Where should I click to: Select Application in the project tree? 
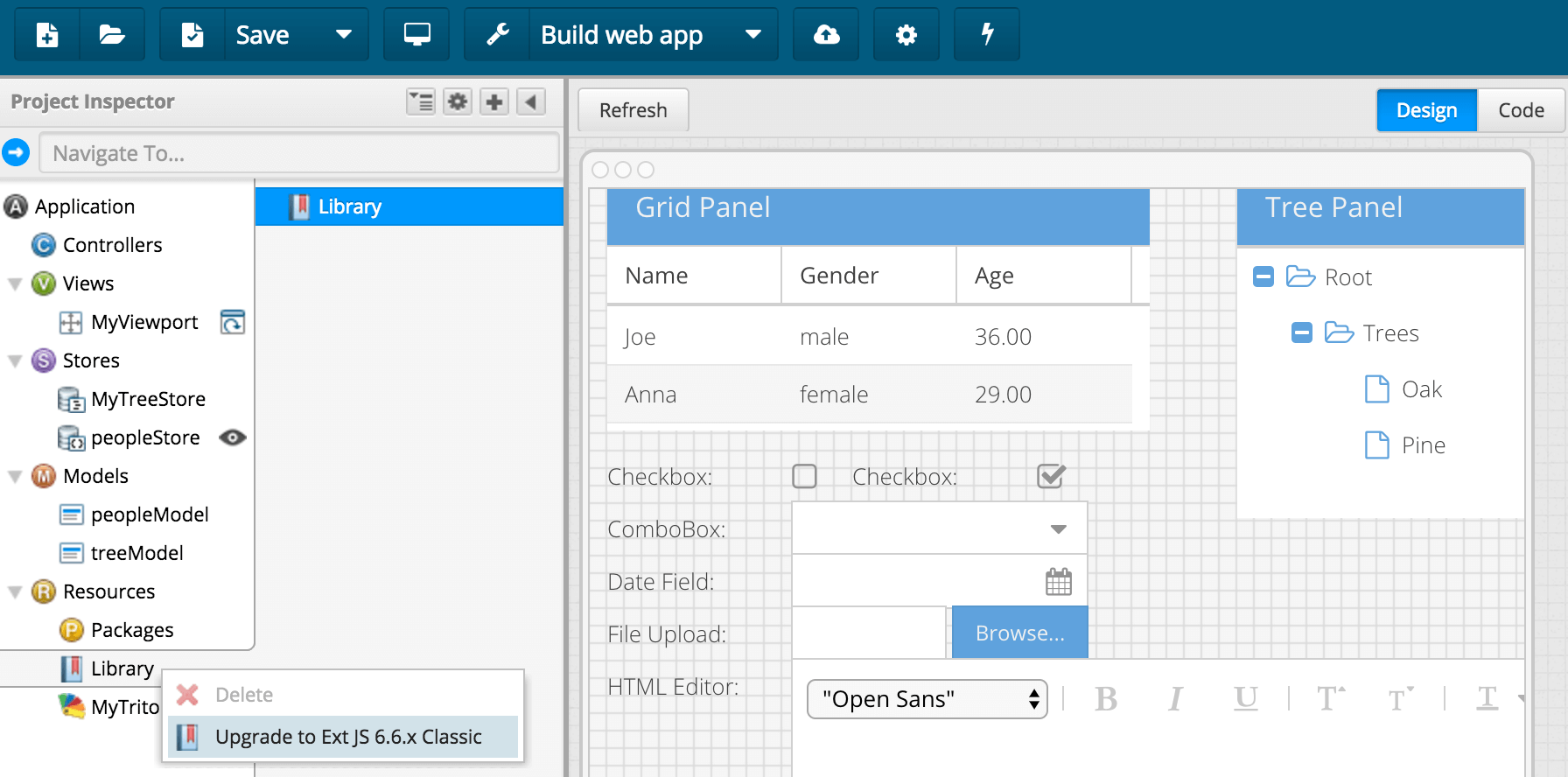pyautogui.click(x=85, y=206)
